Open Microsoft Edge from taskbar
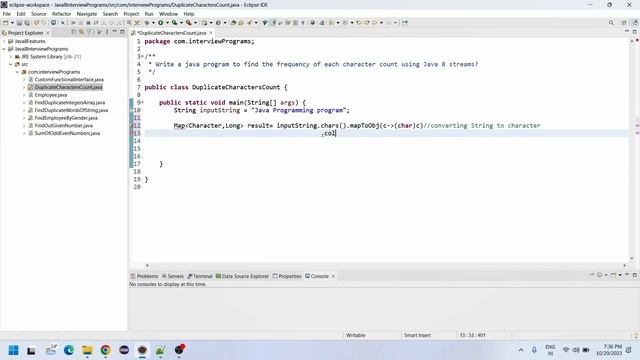This screenshot has width=640, height=360. [69, 350]
